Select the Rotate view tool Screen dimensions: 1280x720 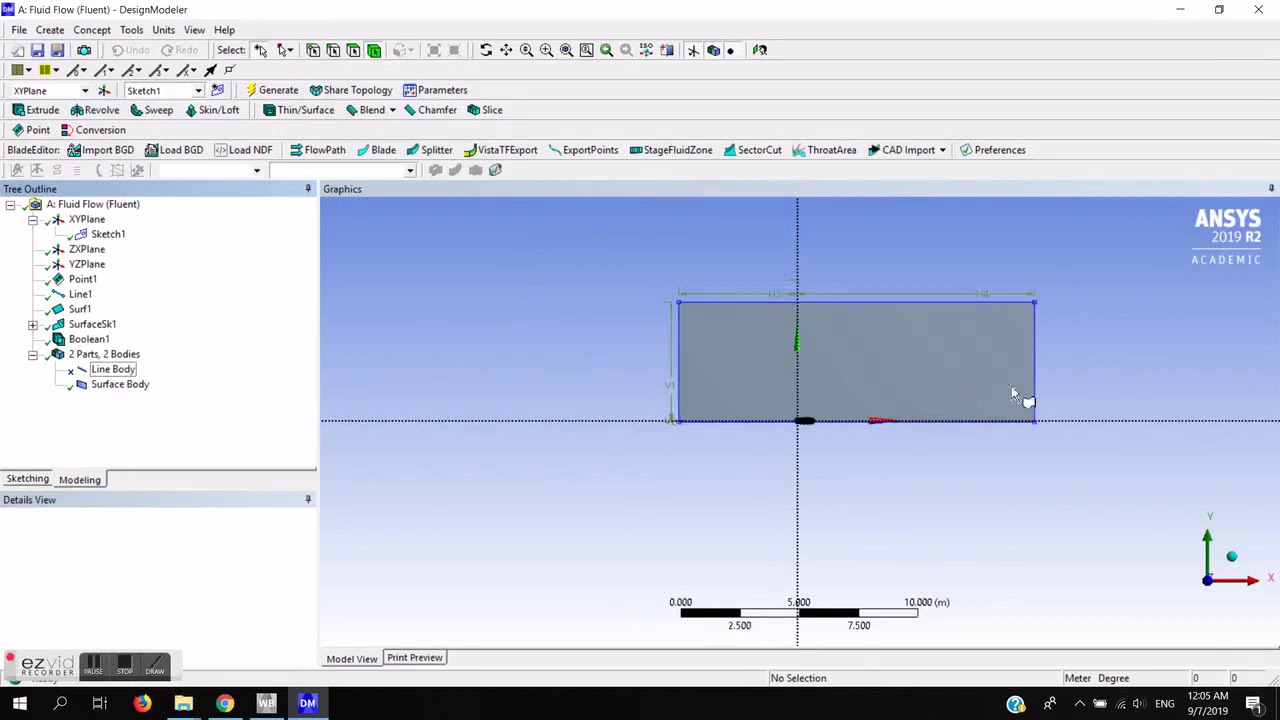tap(486, 50)
